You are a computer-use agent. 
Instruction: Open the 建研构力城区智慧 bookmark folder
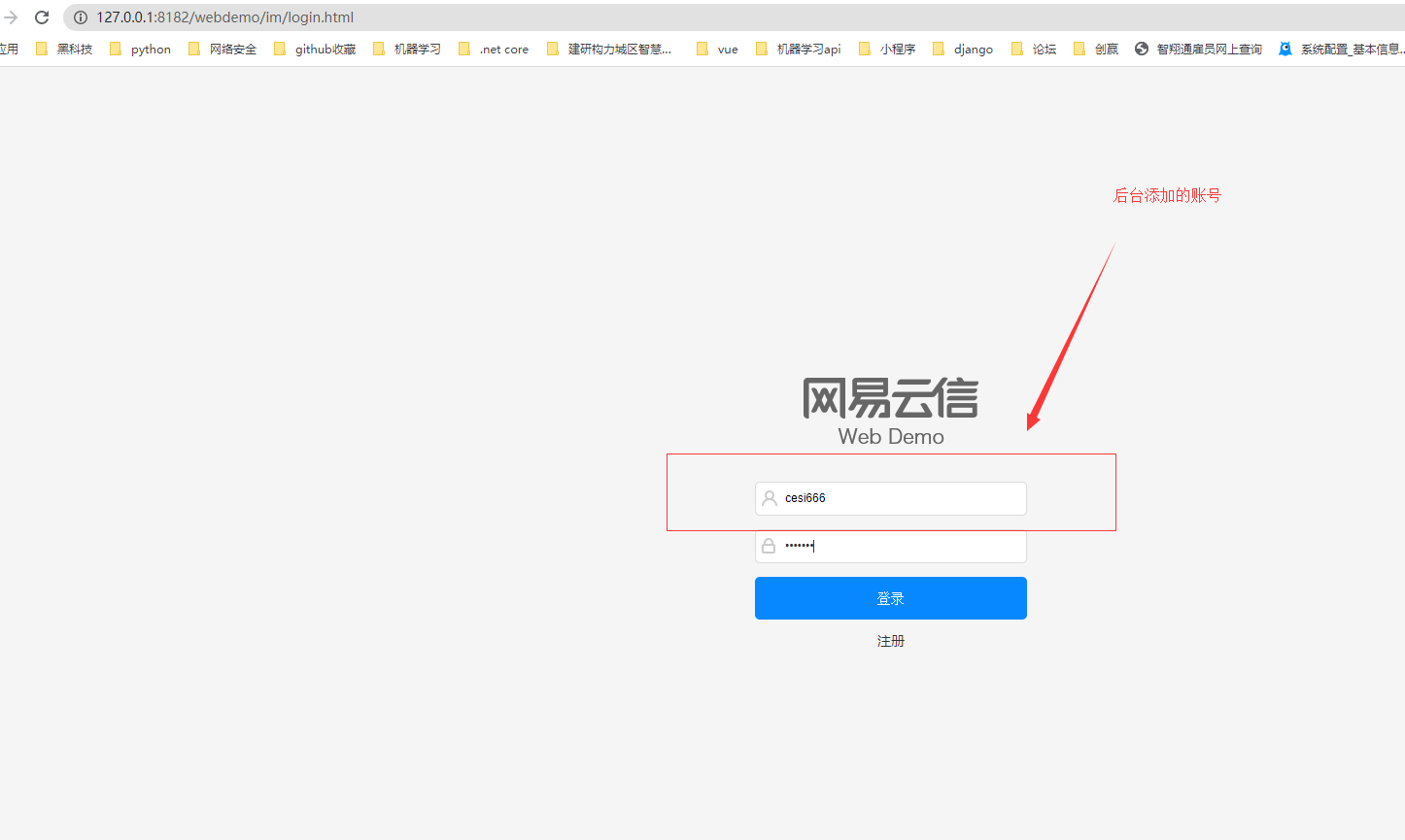tap(609, 49)
